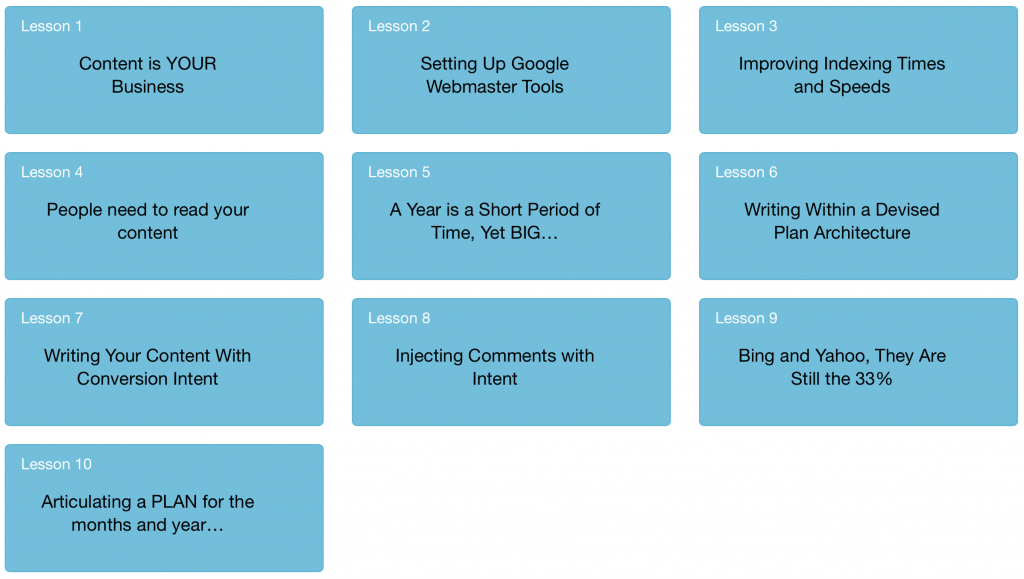The height and width of the screenshot is (579, 1024).
Task: Click the Lesson 1 label
Action: coord(52,26)
